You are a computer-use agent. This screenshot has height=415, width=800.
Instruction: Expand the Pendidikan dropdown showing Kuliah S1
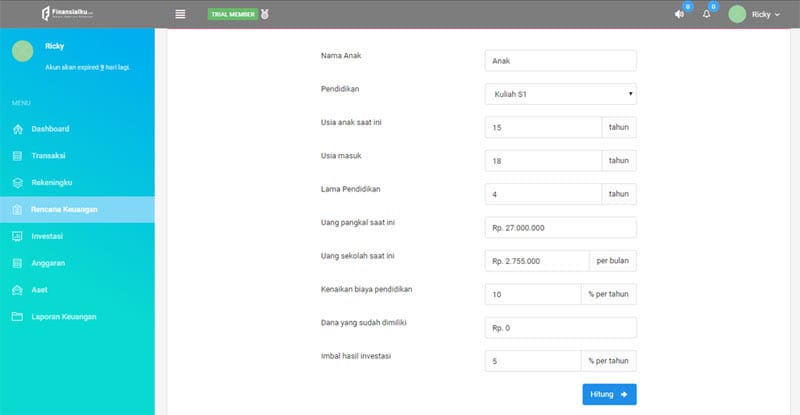click(561, 94)
